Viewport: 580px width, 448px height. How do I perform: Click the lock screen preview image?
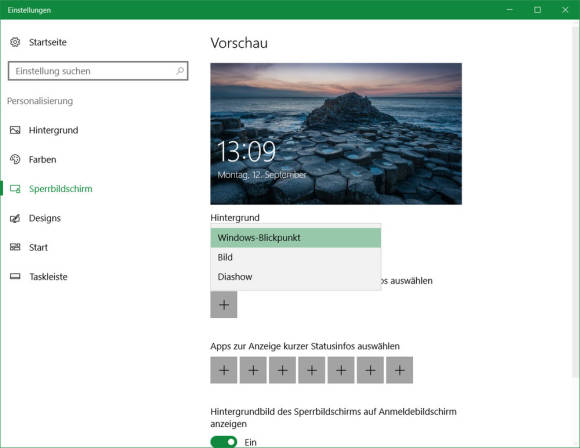336,134
